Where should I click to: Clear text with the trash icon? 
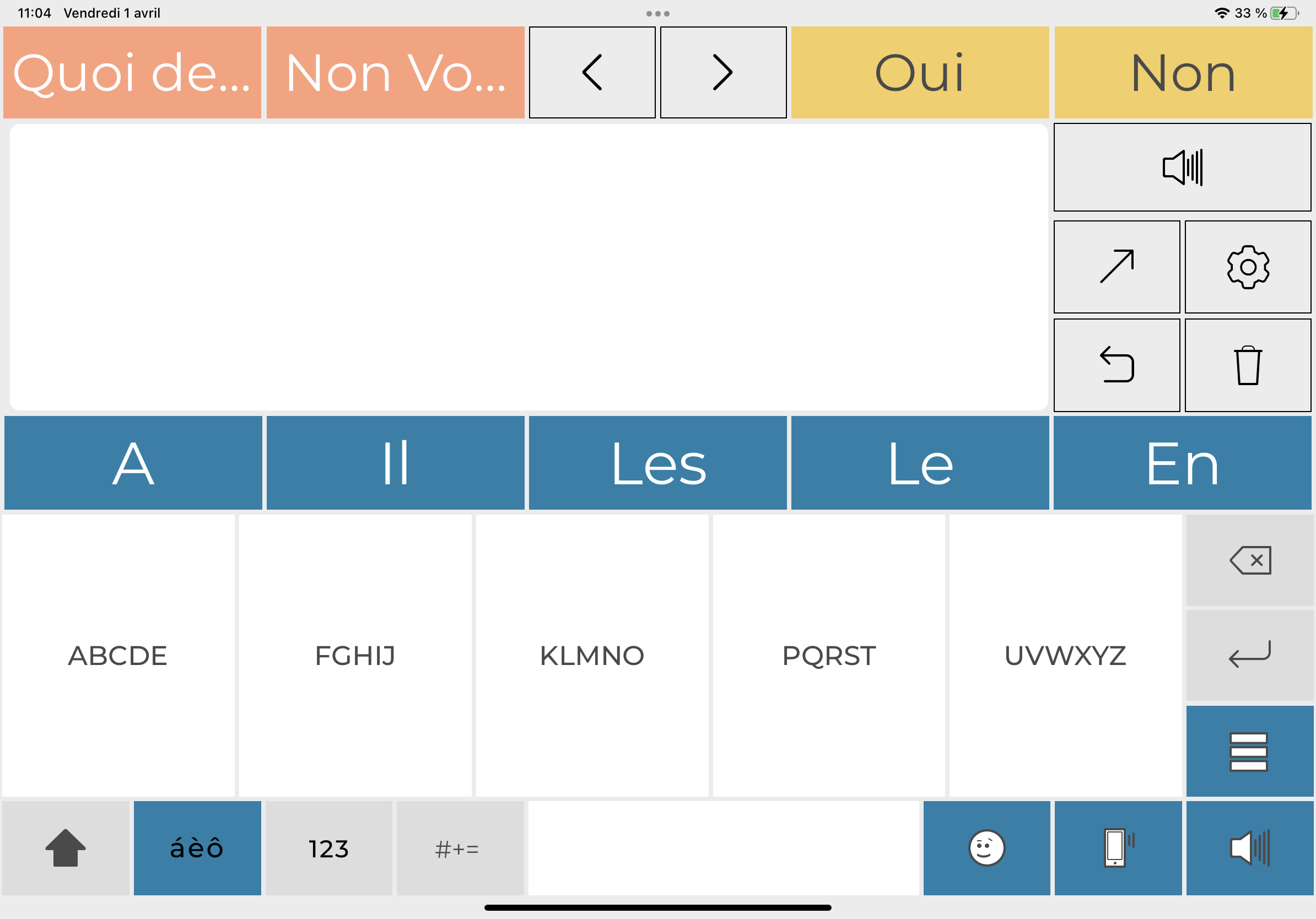[1248, 365]
